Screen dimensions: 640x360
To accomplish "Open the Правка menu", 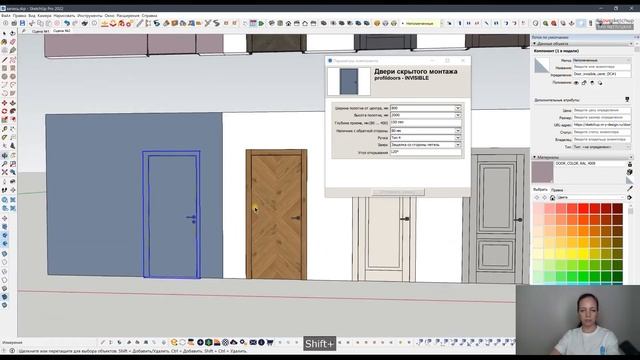I will click(x=19, y=16).
